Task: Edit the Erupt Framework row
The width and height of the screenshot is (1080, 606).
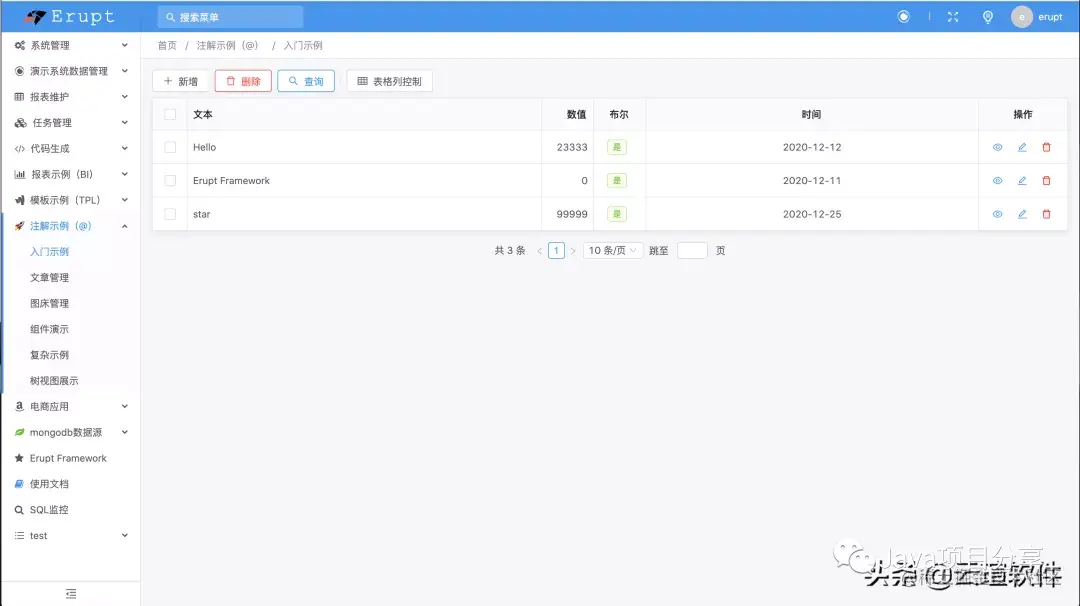Action: pyautogui.click(x=1022, y=180)
